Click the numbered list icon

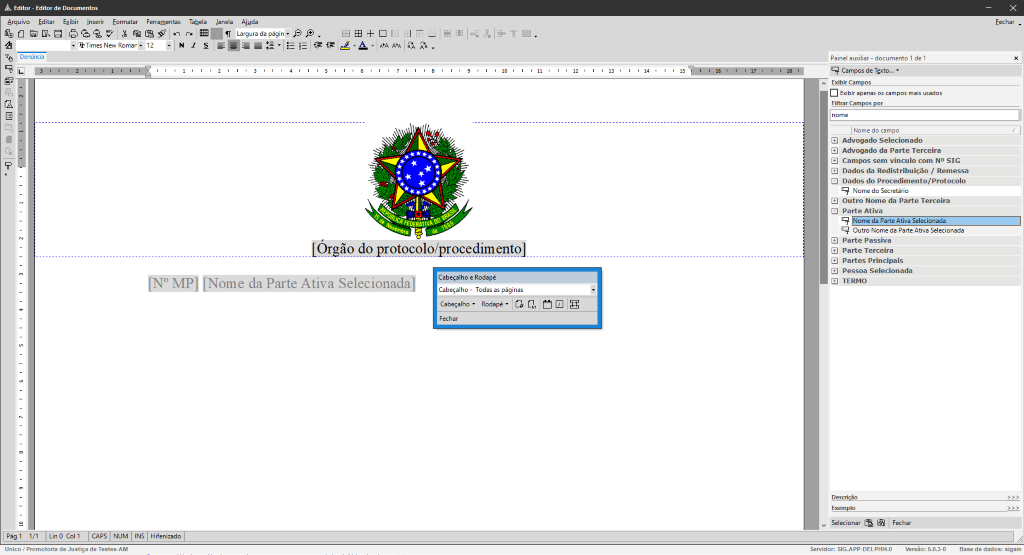303,46
